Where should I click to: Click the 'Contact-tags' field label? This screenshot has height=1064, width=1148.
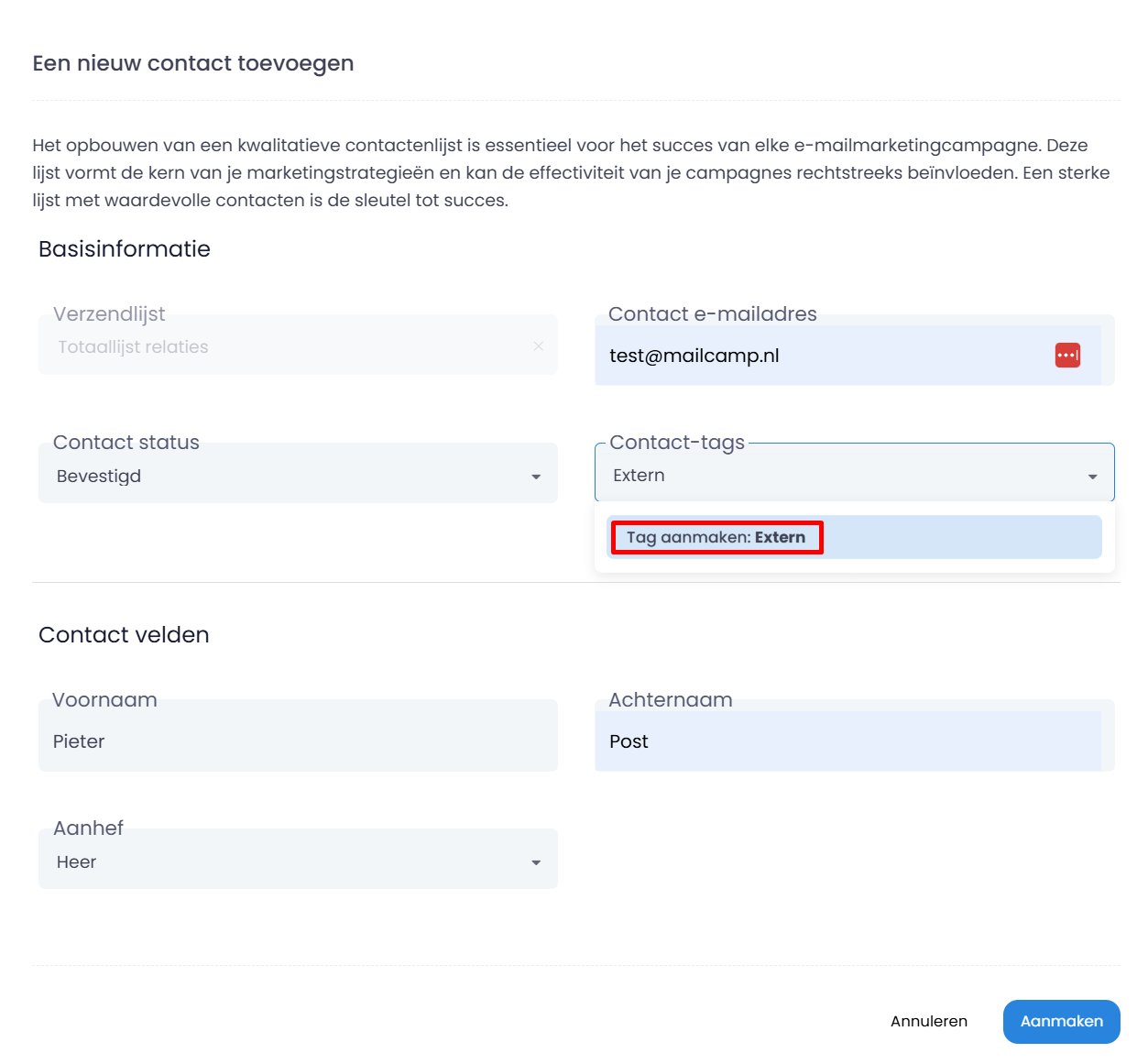pyautogui.click(x=677, y=443)
